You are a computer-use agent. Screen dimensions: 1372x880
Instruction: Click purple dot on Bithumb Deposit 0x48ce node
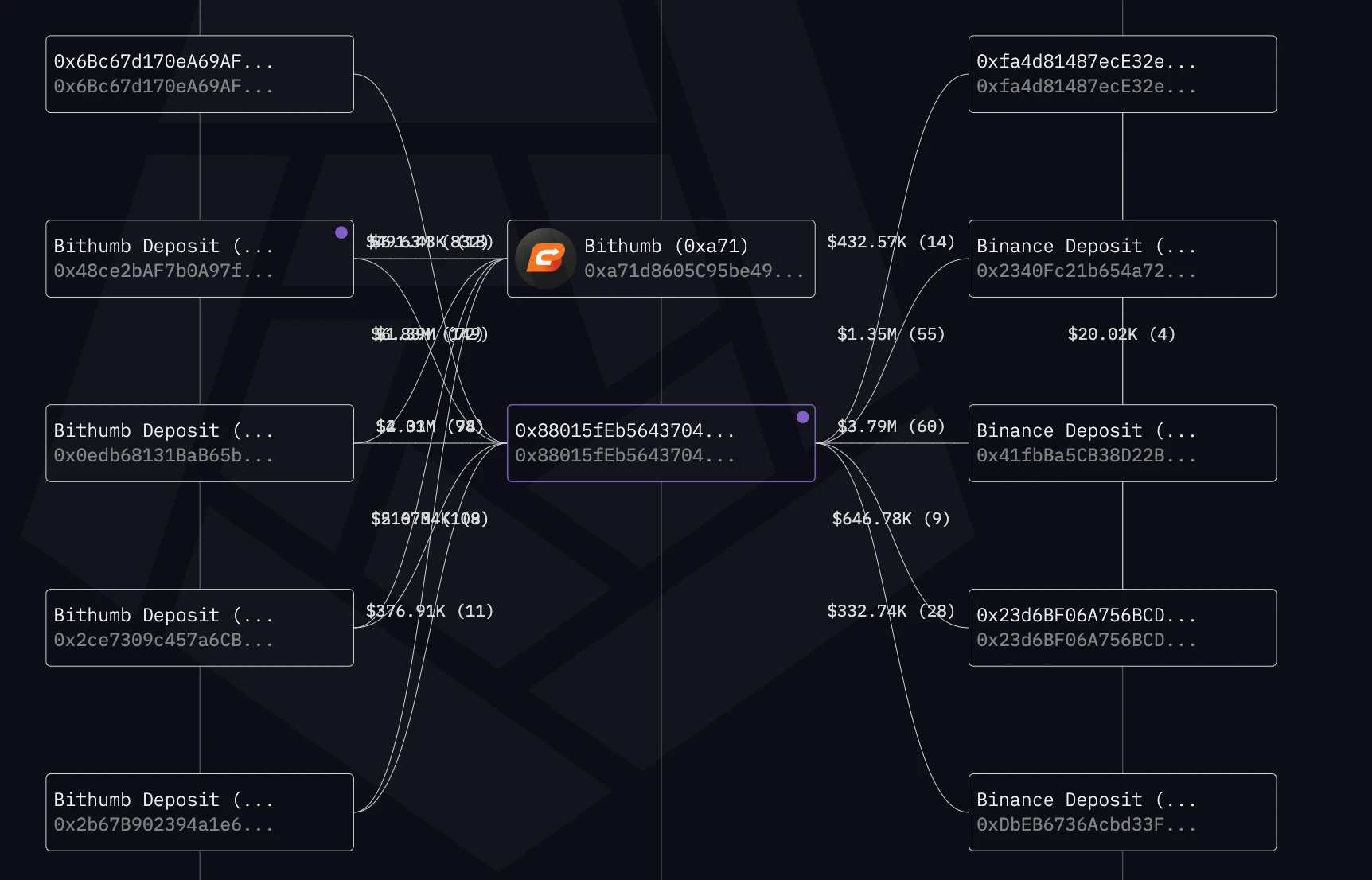click(341, 232)
